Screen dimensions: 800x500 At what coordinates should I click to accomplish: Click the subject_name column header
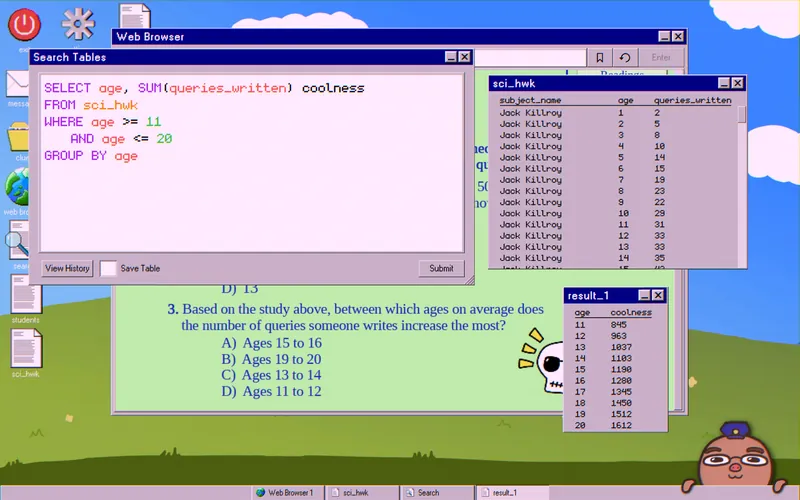pyautogui.click(x=530, y=101)
